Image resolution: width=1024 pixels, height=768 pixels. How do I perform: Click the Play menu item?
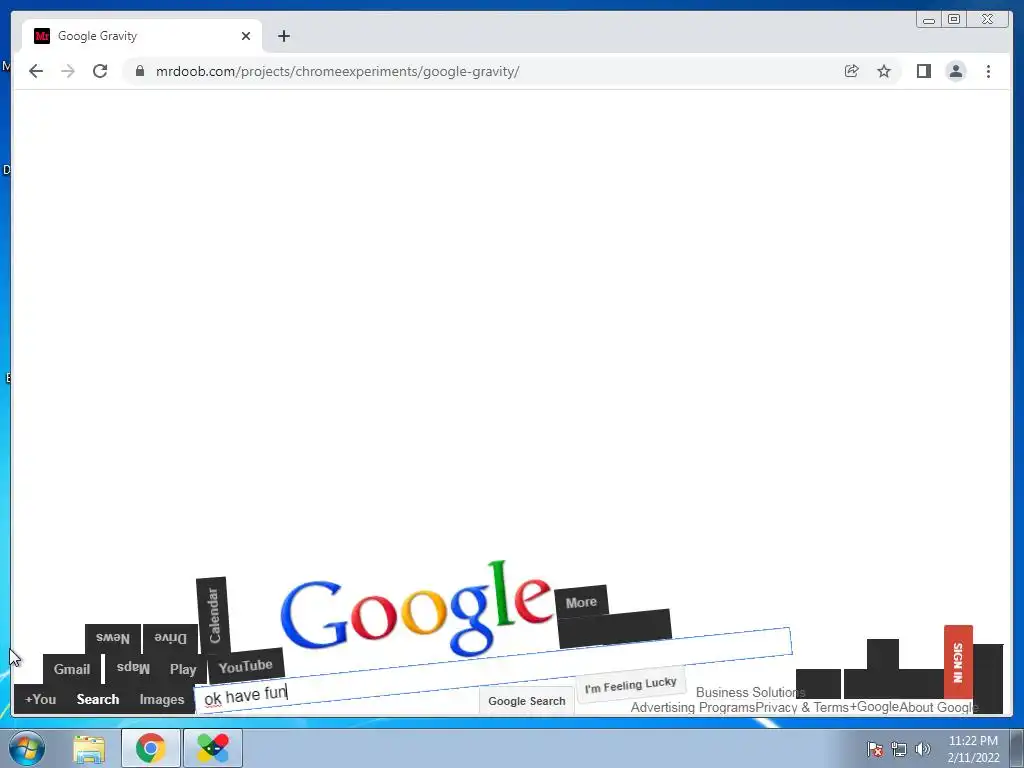(x=183, y=669)
